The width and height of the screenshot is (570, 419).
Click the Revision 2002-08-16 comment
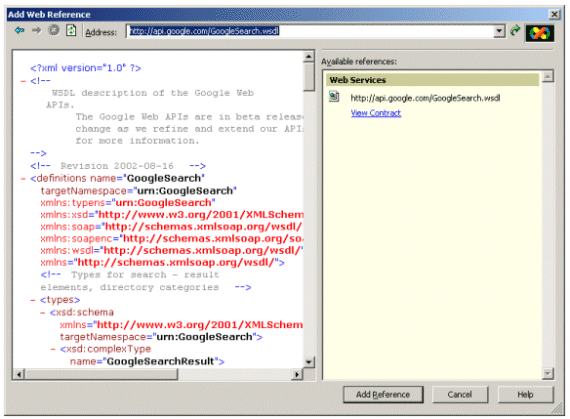tap(117, 166)
